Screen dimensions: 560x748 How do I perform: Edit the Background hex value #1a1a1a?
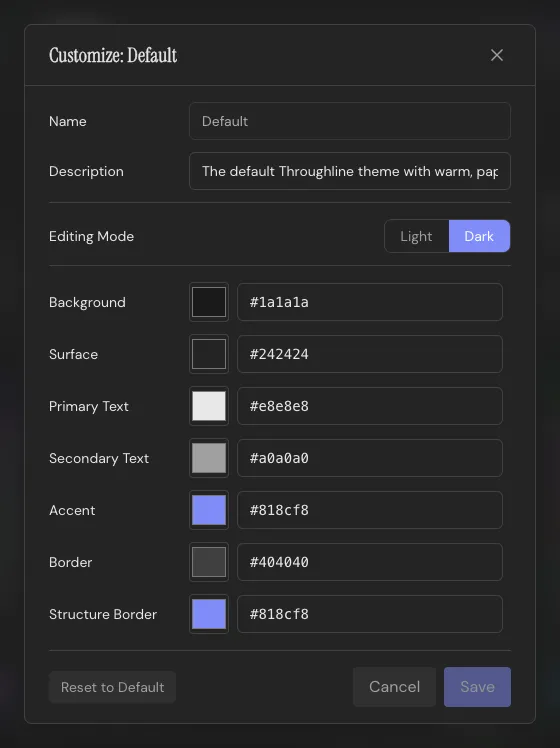coord(370,302)
